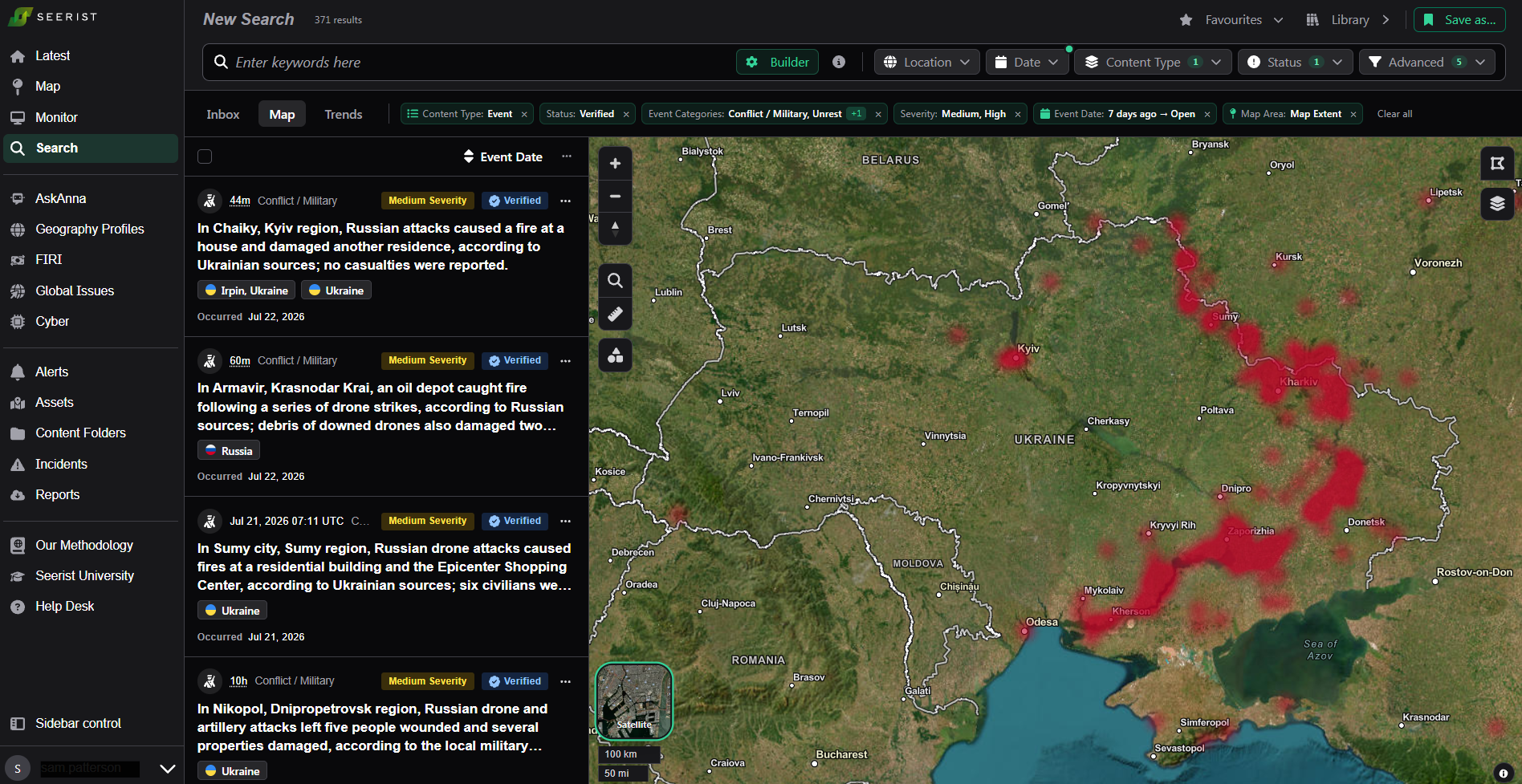Reset the map north compass
The image size is (1522, 784).
click(x=615, y=228)
